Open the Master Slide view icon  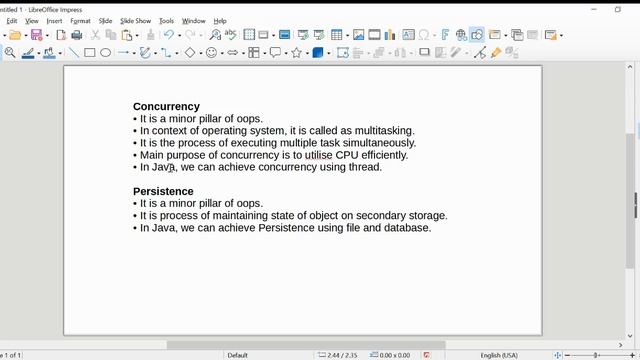pos(284,35)
